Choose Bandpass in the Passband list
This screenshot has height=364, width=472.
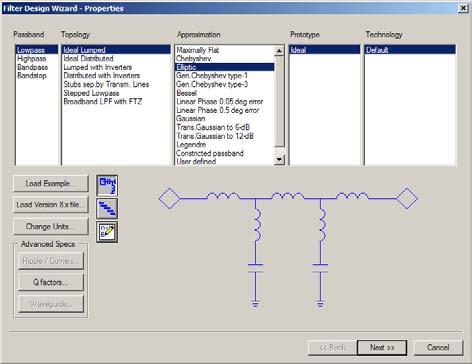pyautogui.click(x=37, y=67)
